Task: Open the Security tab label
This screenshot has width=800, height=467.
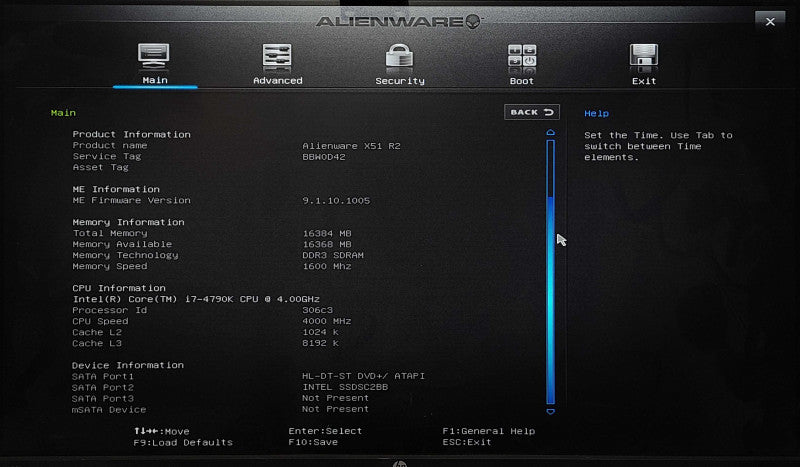Action: pos(399,81)
